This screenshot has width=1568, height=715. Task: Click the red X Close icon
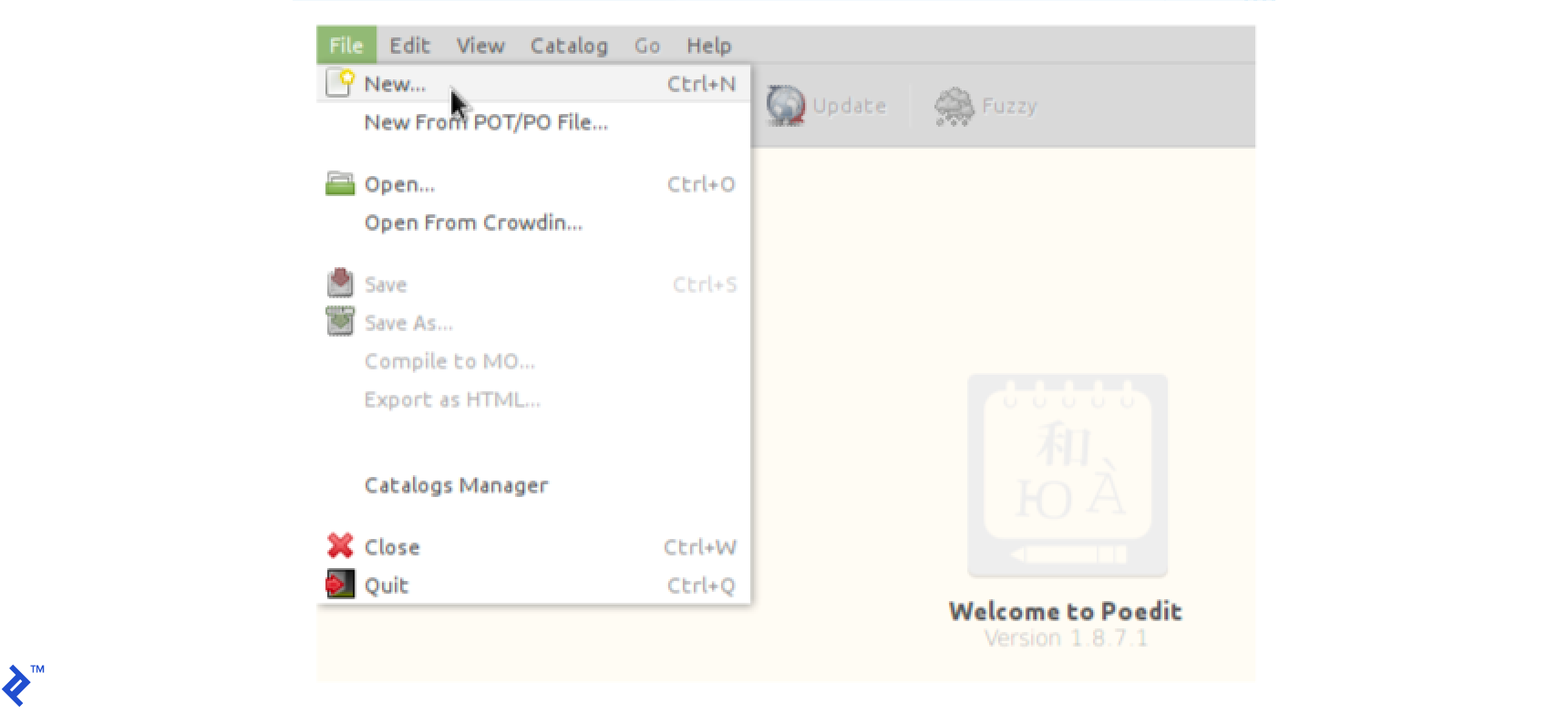point(340,546)
